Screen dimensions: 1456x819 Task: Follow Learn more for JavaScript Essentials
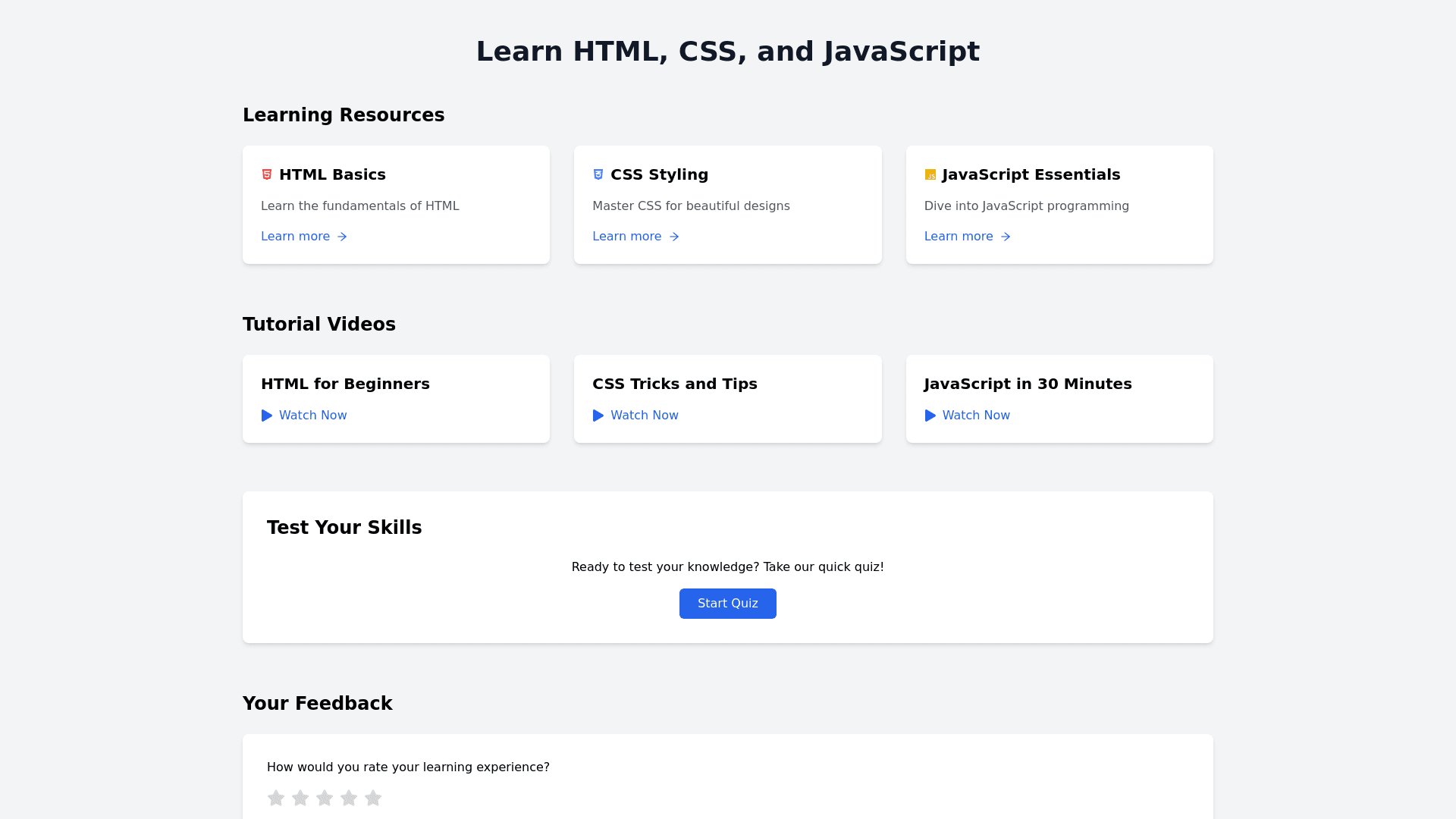pos(959,237)
